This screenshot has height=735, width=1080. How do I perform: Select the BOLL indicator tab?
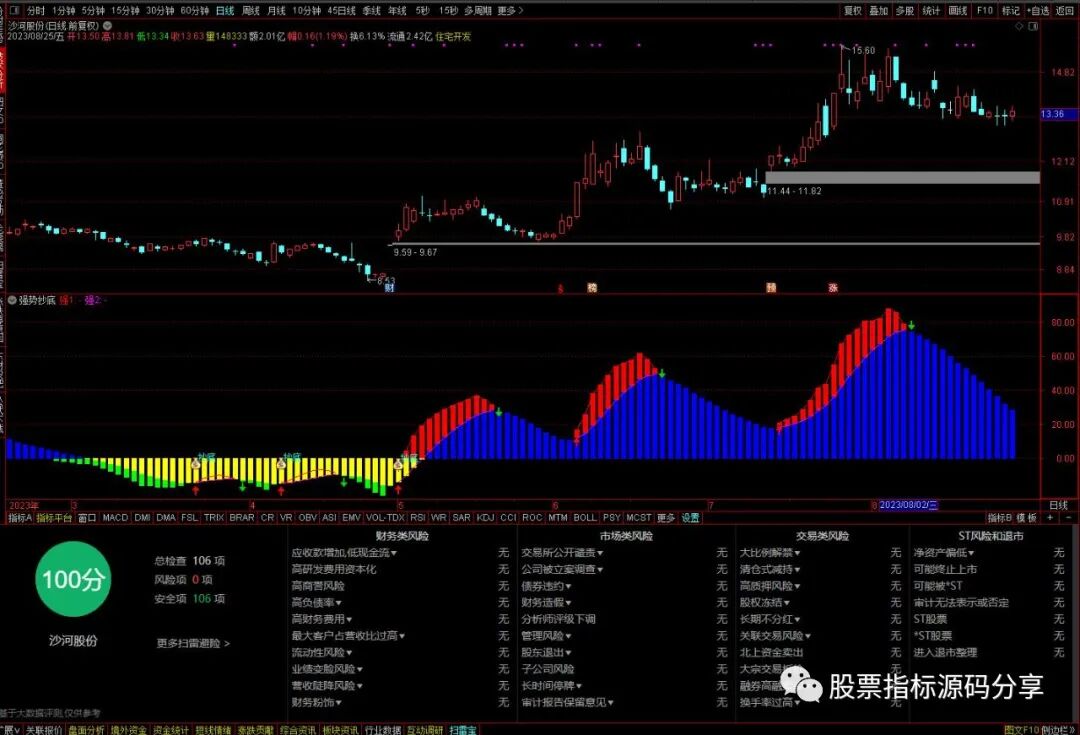tap(585, 517)
